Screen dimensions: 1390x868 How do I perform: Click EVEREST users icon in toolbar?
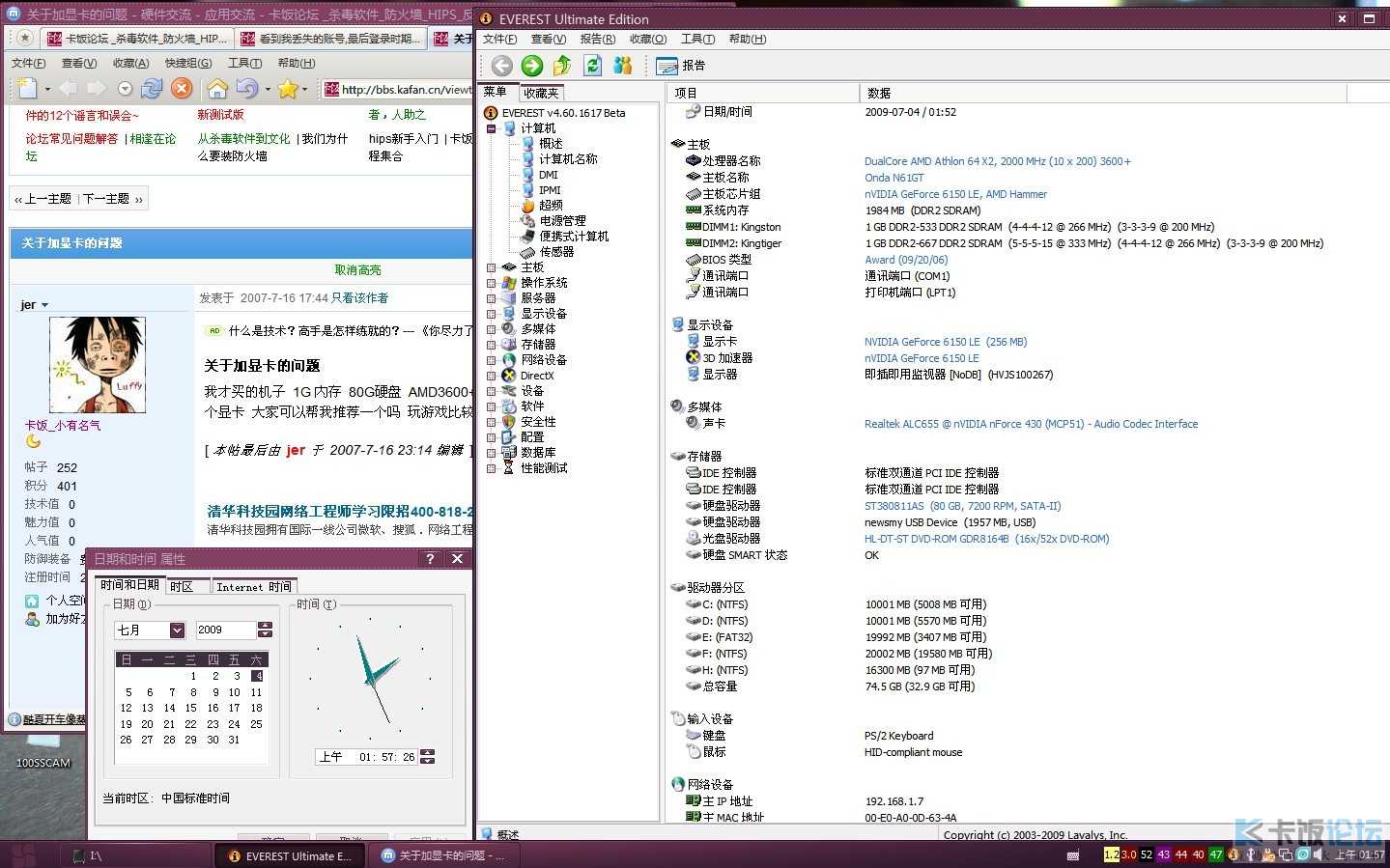[623, 66]
